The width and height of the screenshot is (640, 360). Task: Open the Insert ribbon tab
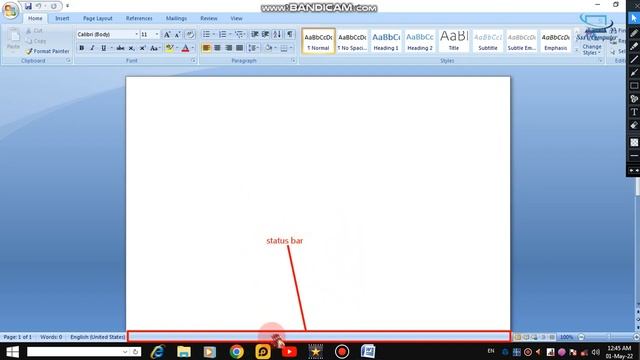(x=62, y=18)
